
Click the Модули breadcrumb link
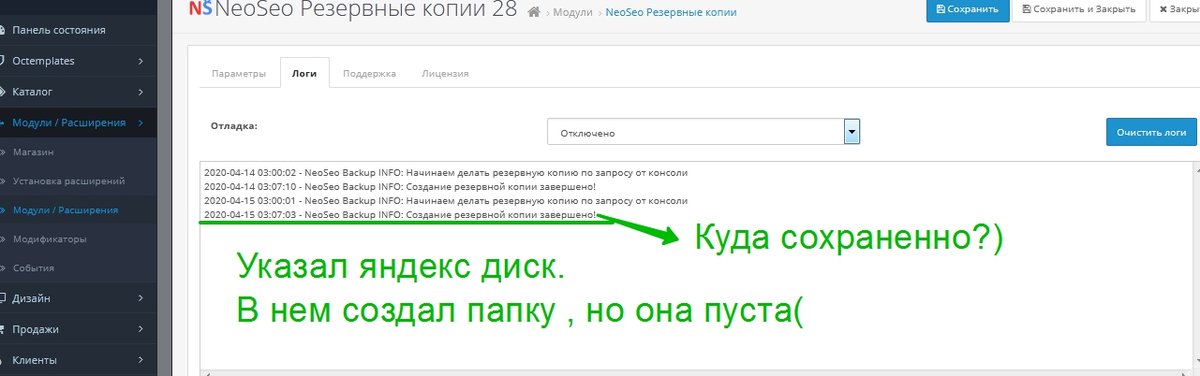574,12
